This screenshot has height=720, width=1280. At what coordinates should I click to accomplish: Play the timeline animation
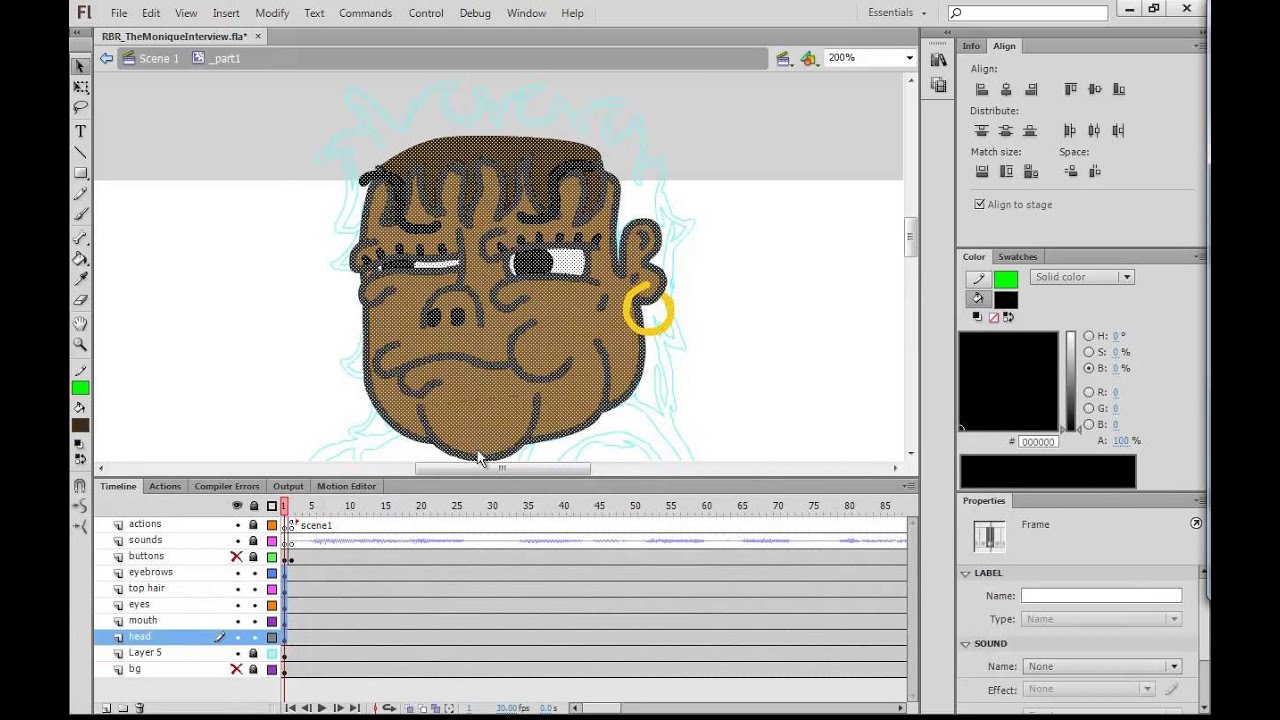[322, 708]
